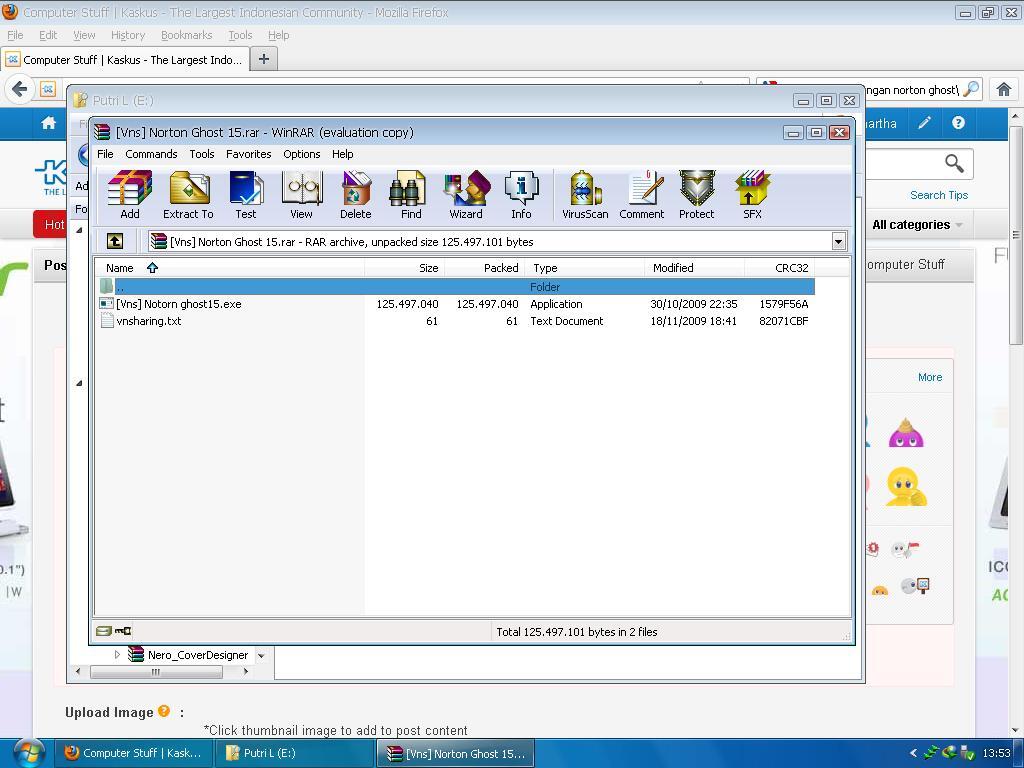The width and height of the screenshot is (1024, 768).
Task: Launch the Wizard tool
Action: pyautogui.click(x=465, y=194)
